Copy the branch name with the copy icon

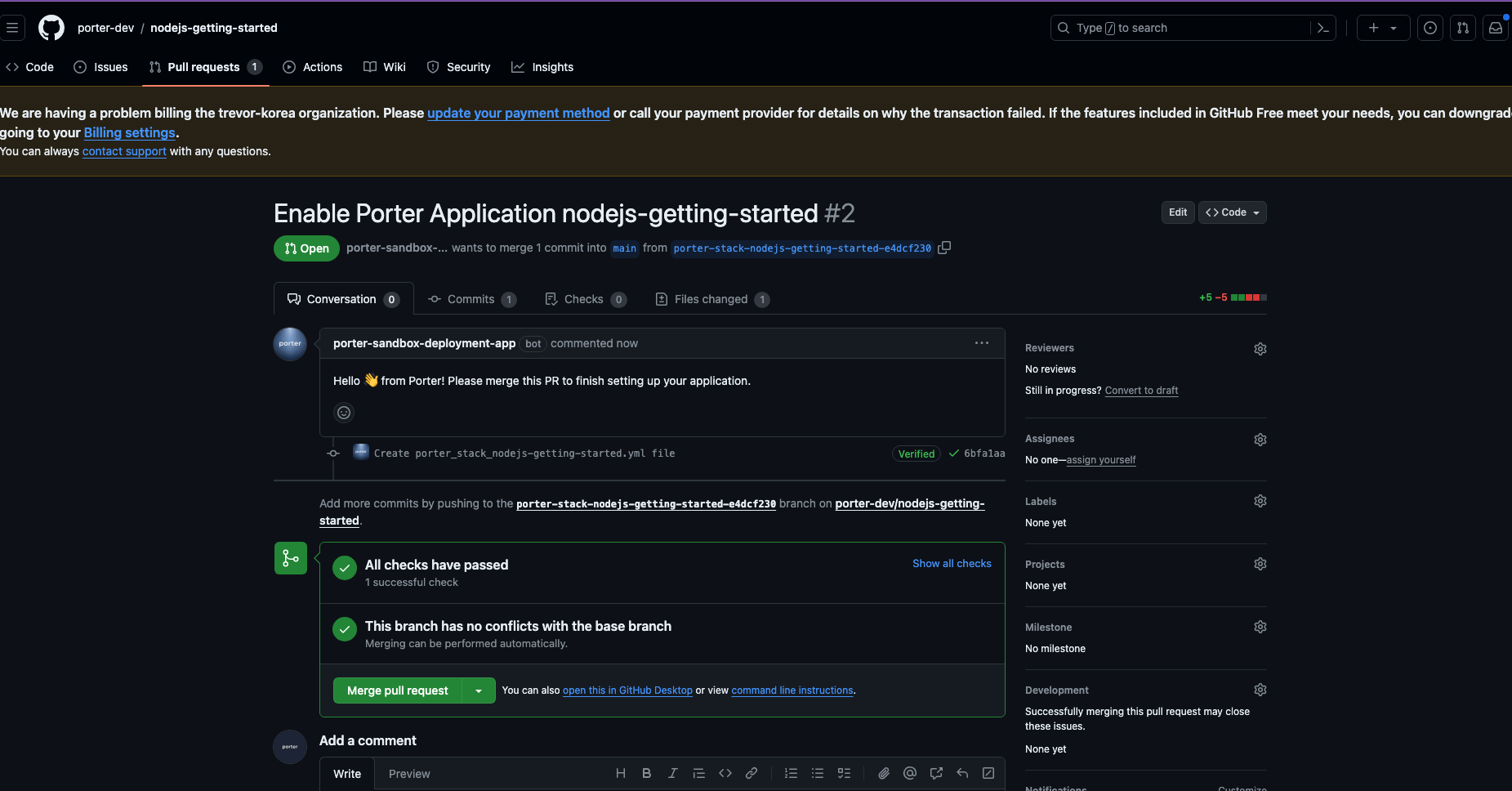pos(944,247)
